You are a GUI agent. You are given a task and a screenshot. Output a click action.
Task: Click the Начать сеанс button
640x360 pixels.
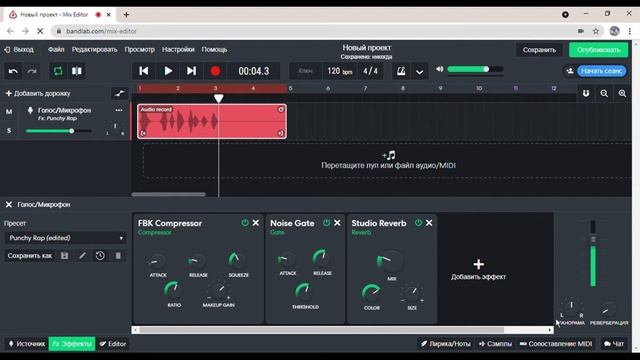601,71
